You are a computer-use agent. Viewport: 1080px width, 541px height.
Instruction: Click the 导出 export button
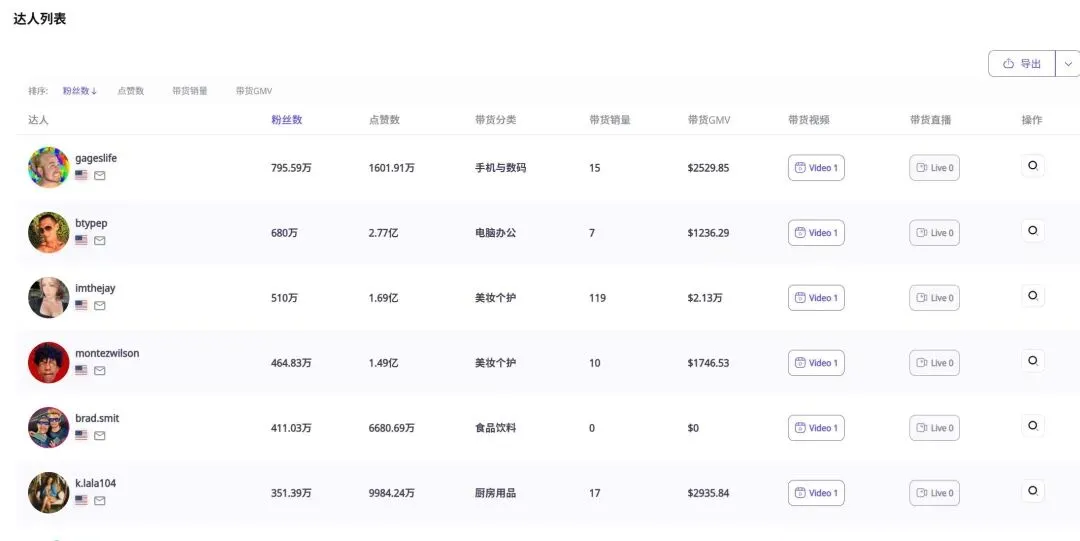click(x=1021, y=64)
